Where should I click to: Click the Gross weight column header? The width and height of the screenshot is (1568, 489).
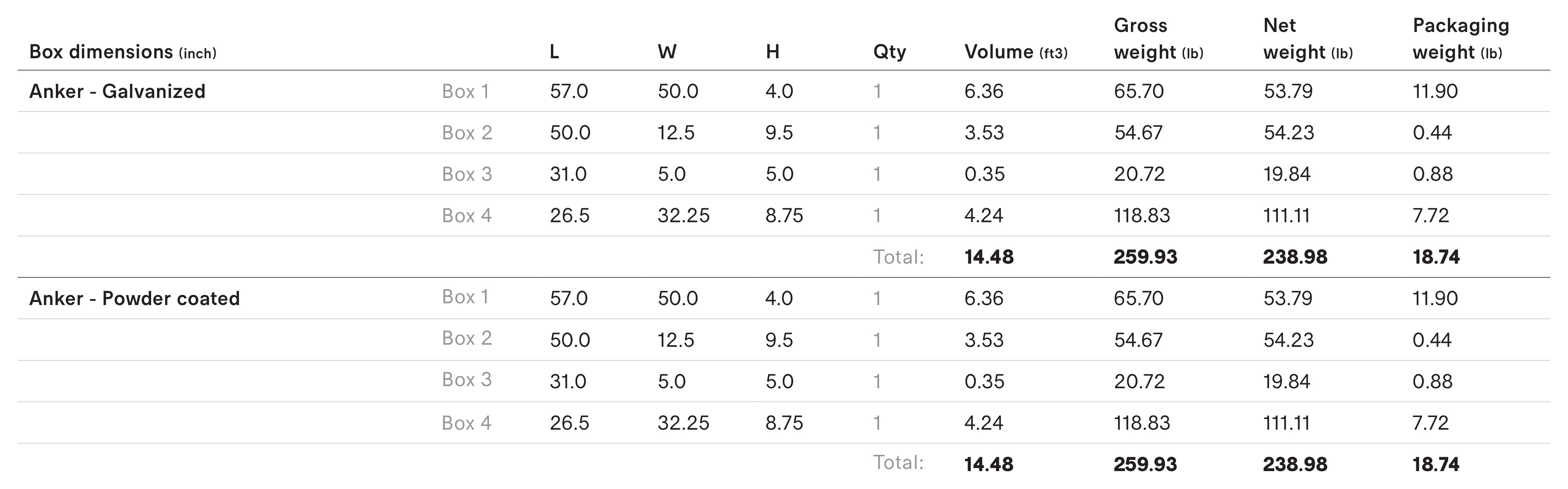click(x=1158, y=39)
